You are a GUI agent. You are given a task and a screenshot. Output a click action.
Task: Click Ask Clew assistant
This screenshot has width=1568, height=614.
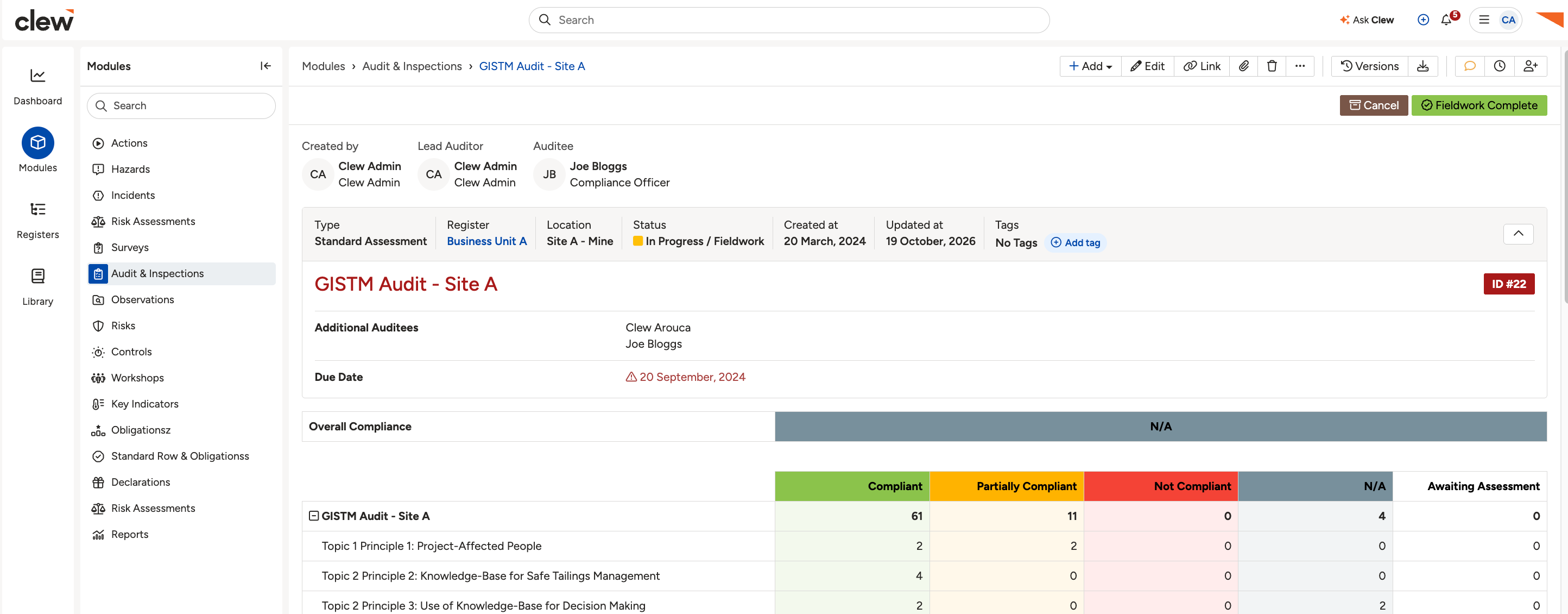[x=1367, y=20]
